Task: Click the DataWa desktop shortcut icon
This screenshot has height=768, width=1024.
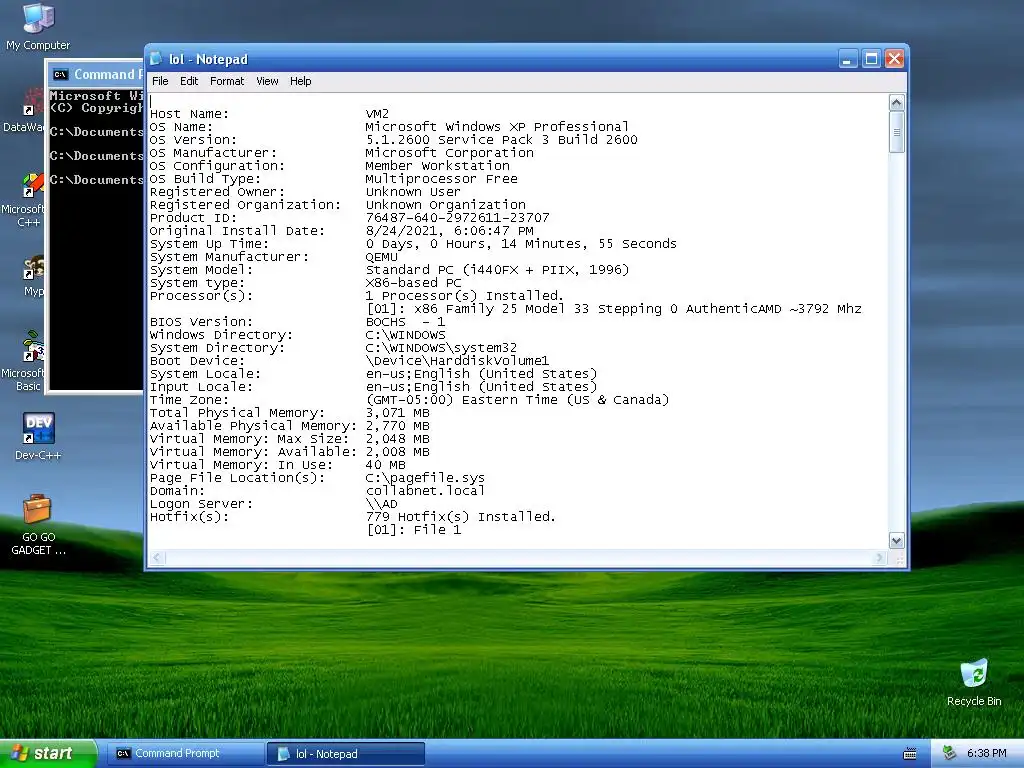Action: click(x=24, y=111)
